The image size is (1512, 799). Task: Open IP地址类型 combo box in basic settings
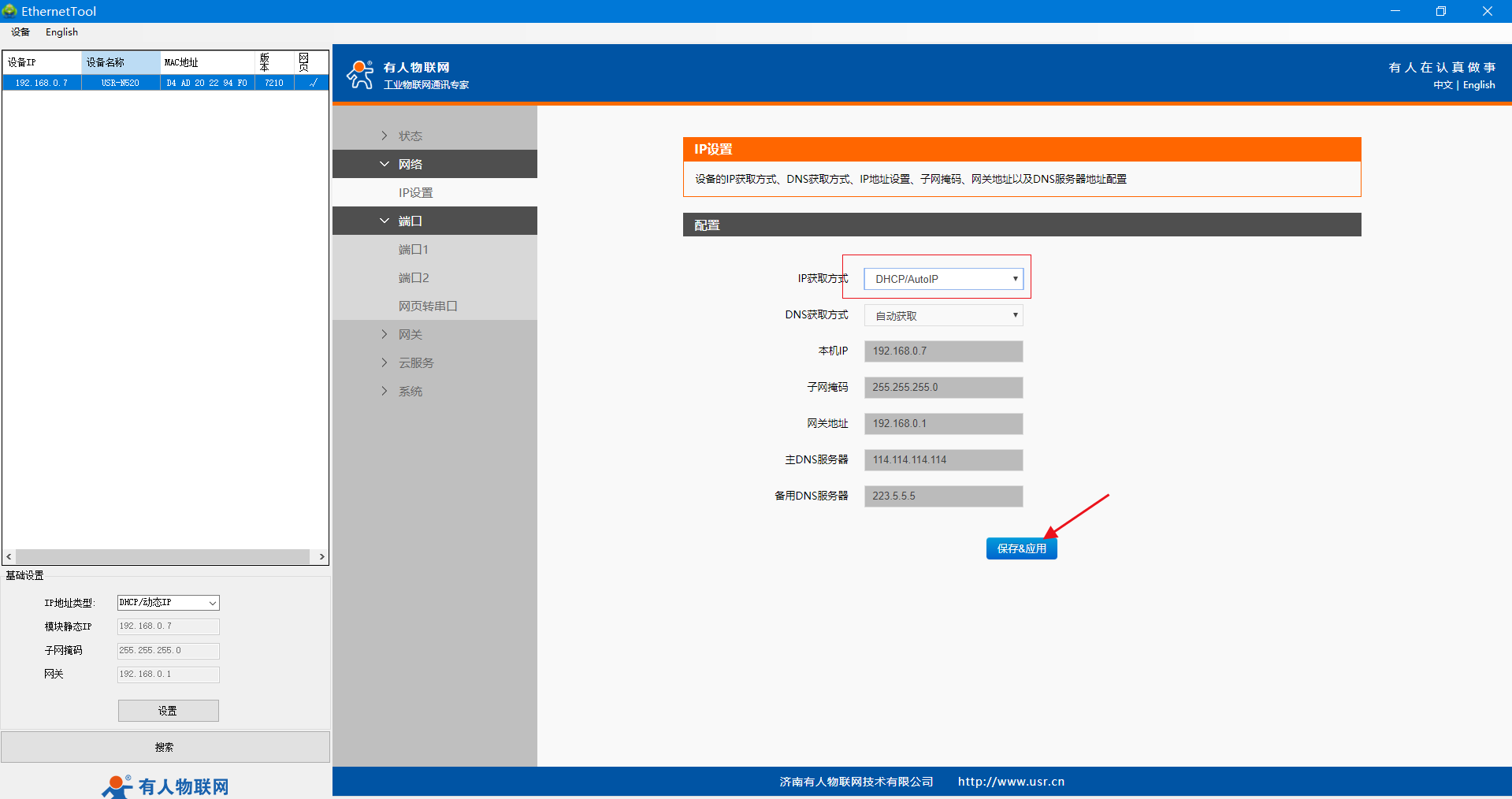(168, 603)
